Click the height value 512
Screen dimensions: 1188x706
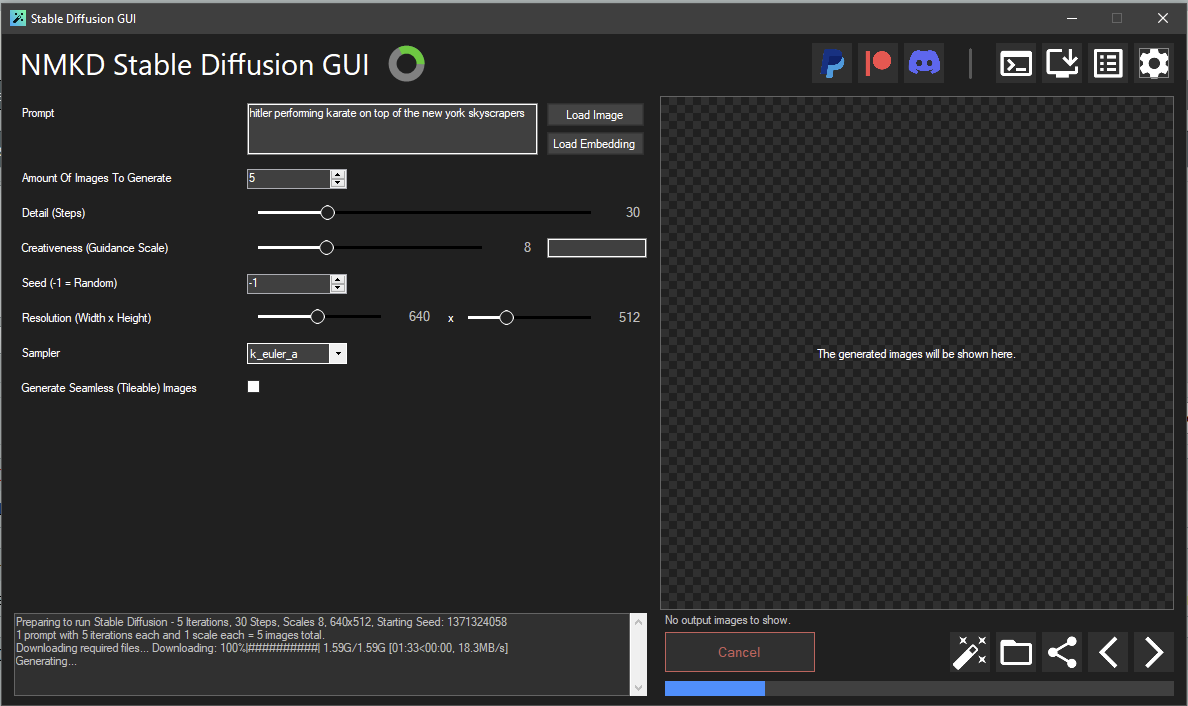(629, 317)
